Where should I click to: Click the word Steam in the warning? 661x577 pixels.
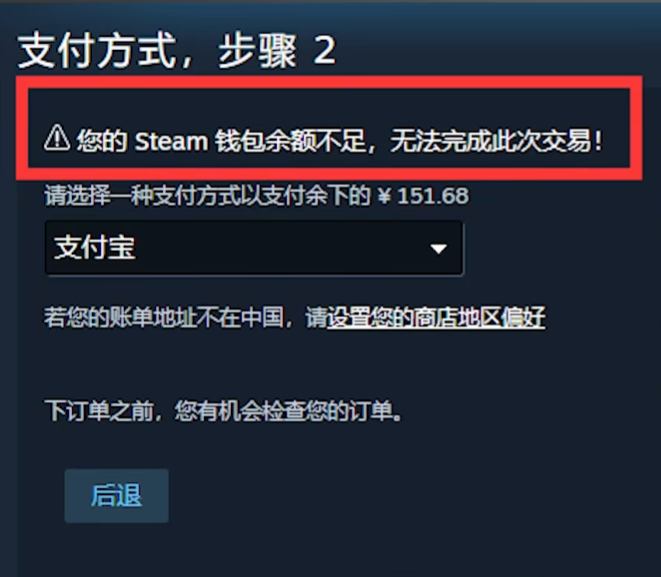[x=171, y=141]
